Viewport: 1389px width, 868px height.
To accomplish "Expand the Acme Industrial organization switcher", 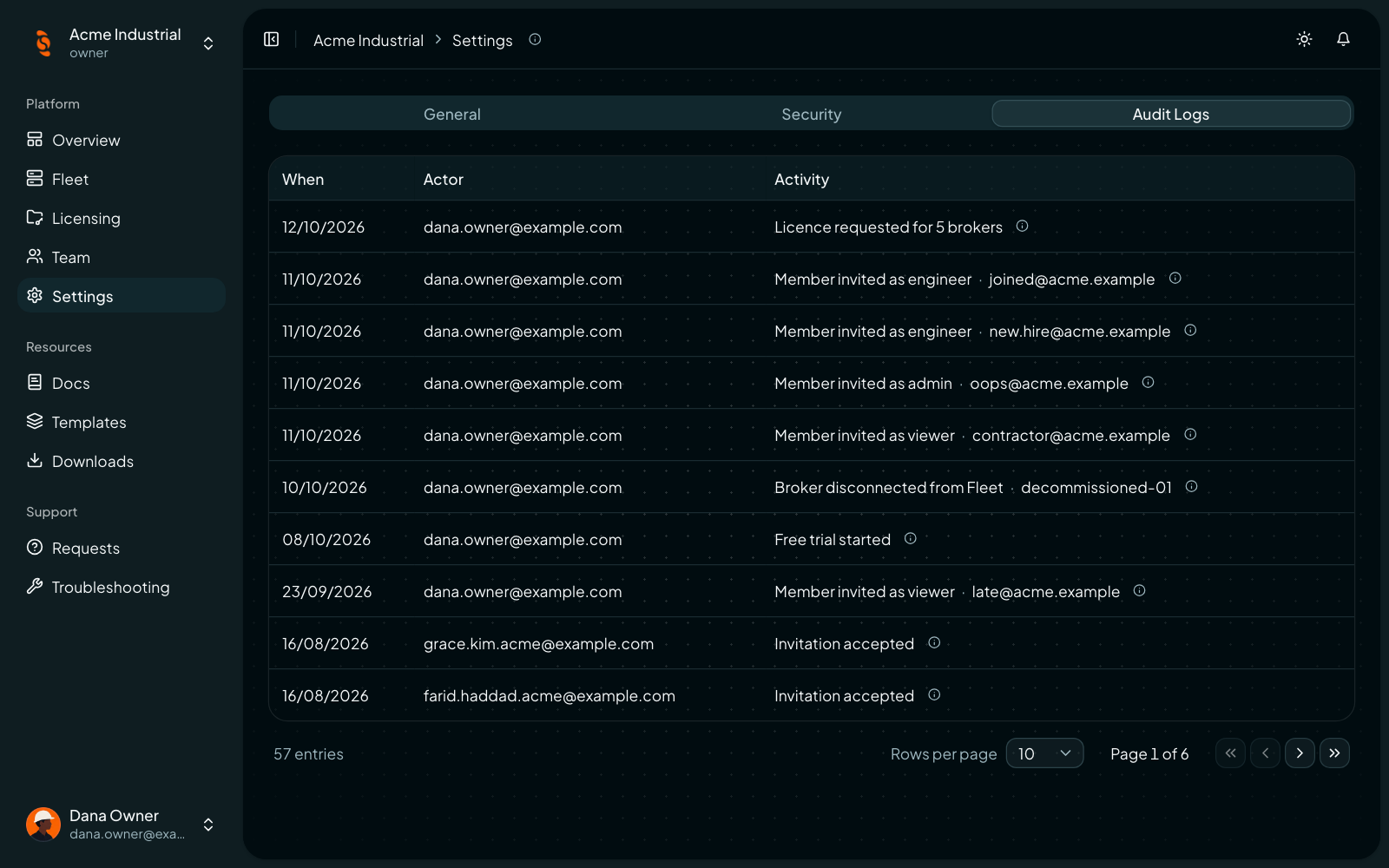I will point(208,43).
